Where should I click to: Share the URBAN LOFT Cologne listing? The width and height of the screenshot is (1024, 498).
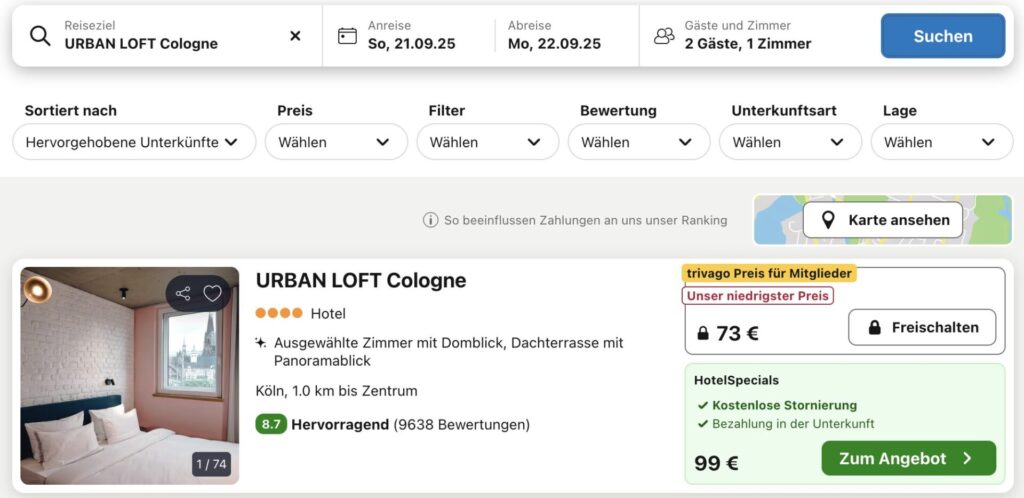click(x=184, y=294)
